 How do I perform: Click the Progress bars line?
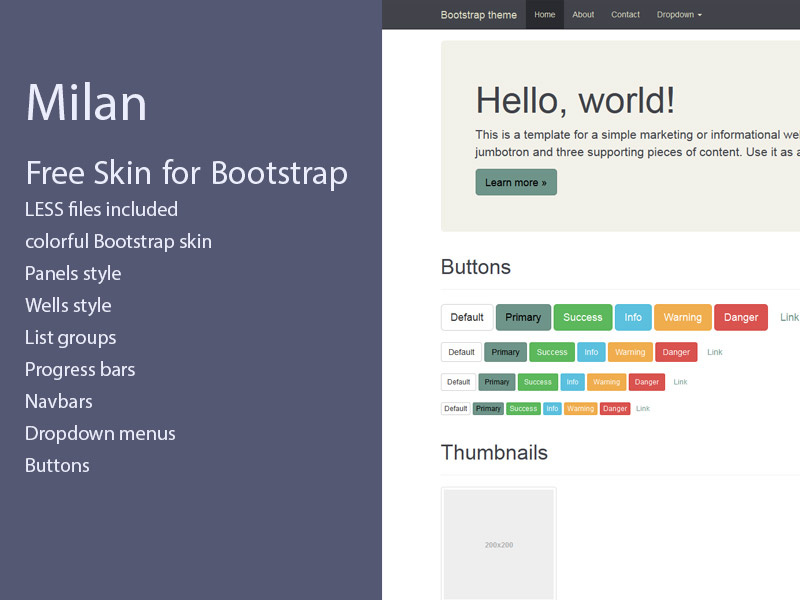(80, 369)
